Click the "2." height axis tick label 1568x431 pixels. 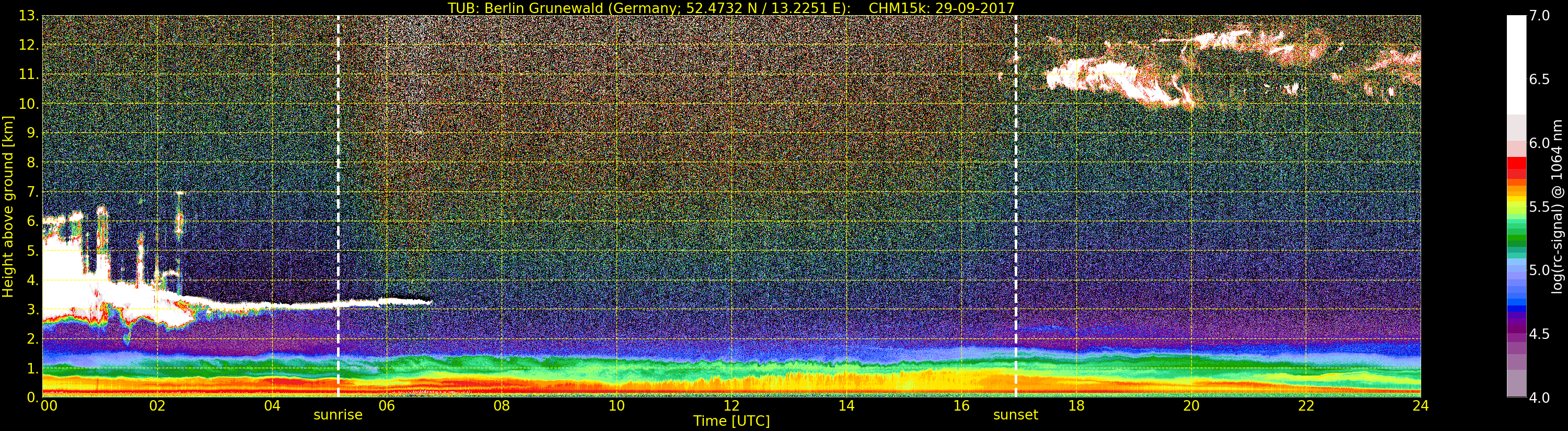tap(32, 339)
